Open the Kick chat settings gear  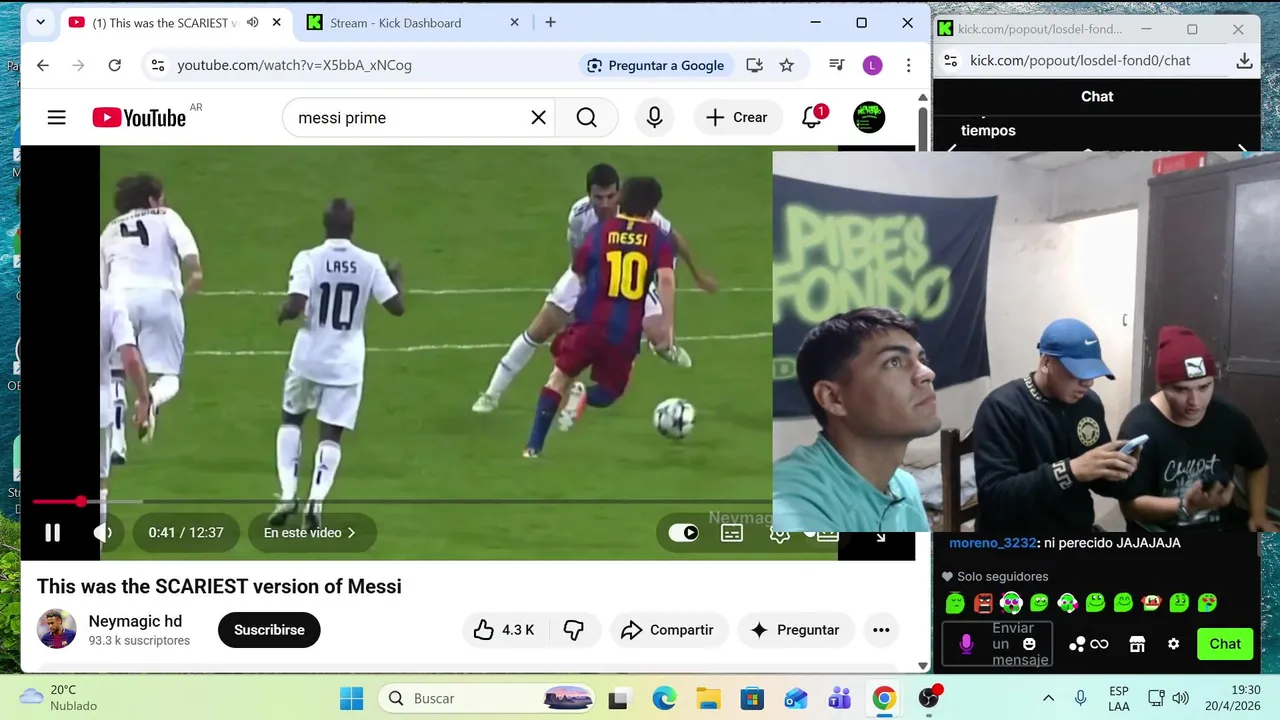1174,644
